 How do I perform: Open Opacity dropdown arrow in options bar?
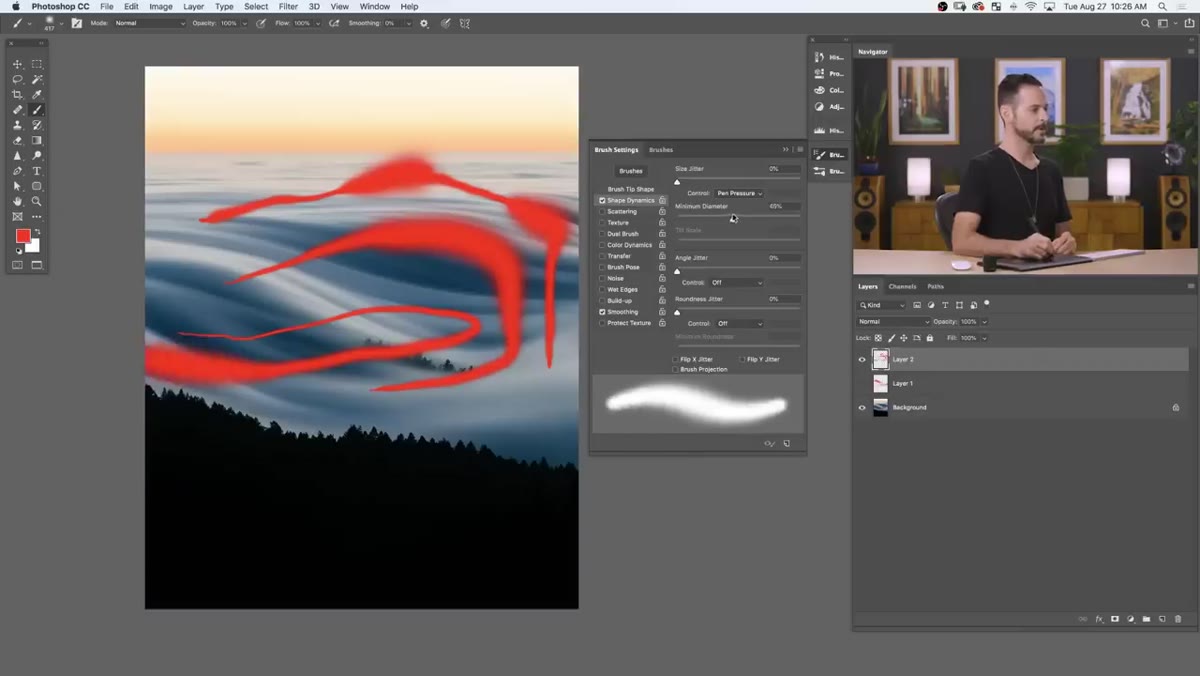click(x=244, y=23)
